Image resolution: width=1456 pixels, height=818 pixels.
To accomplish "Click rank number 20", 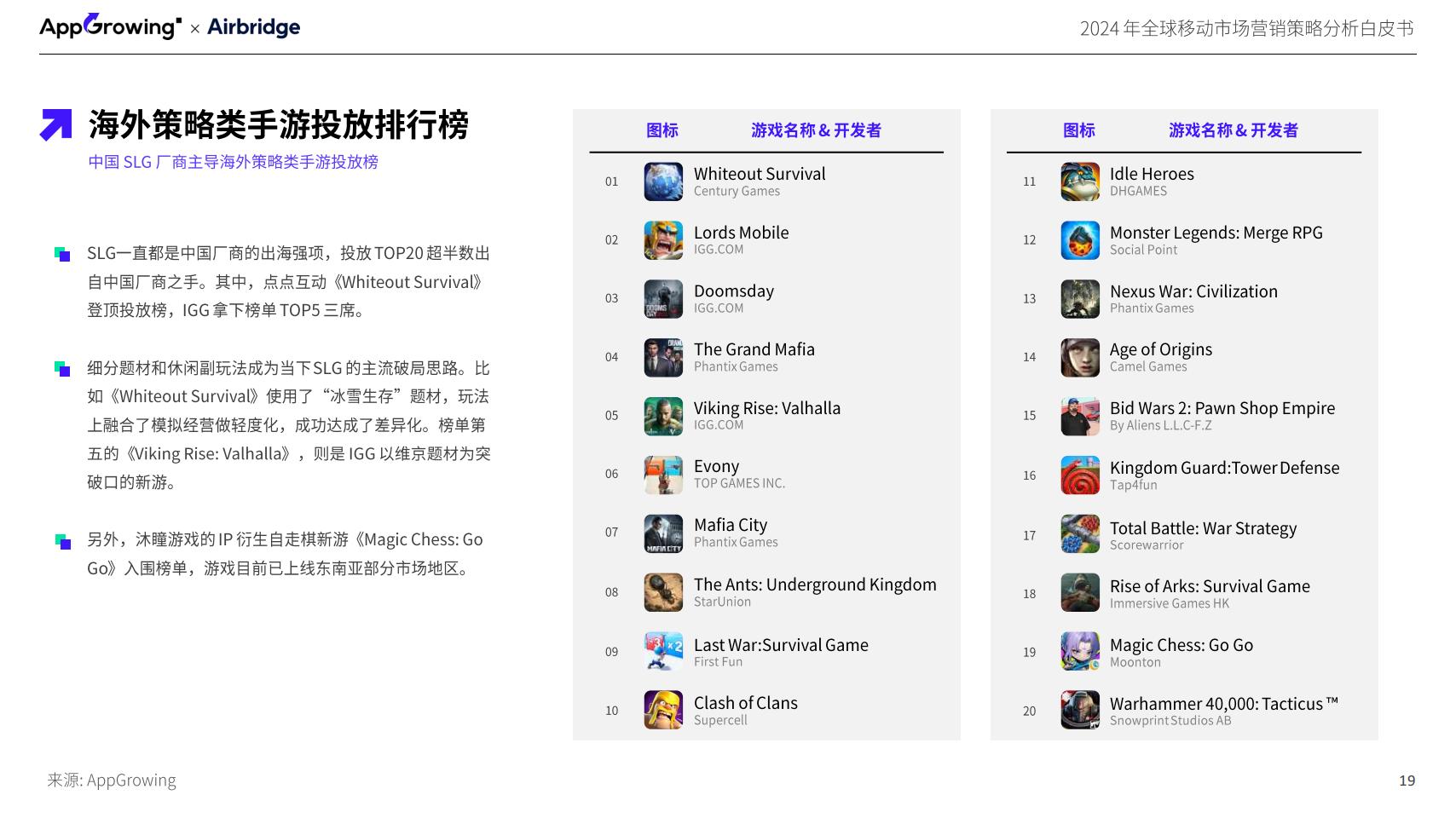I will pyautogui.click(x=1029, y=711).
